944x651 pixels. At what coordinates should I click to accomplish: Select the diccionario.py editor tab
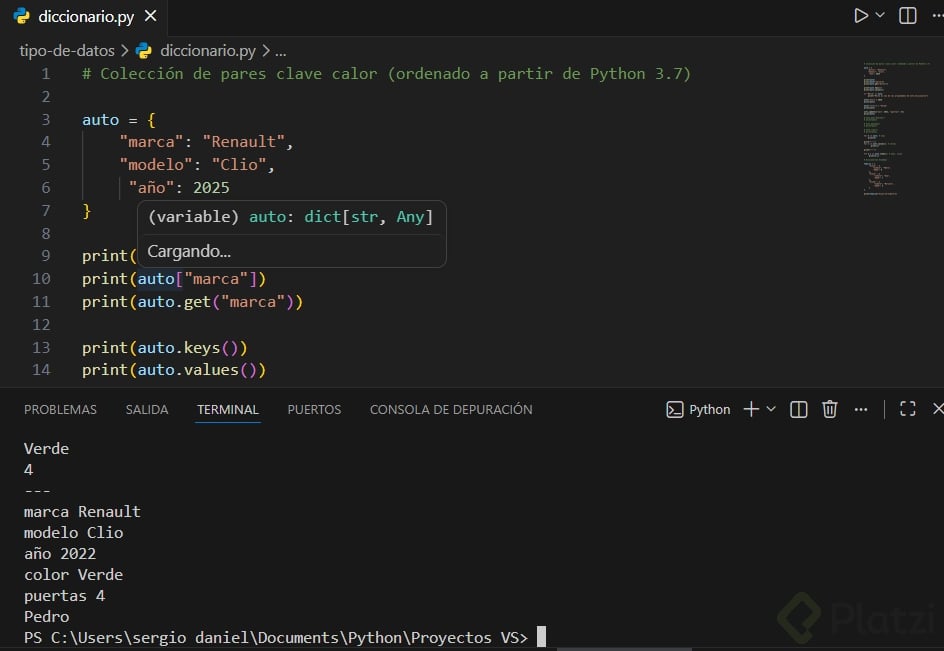[x=85, y=17]
